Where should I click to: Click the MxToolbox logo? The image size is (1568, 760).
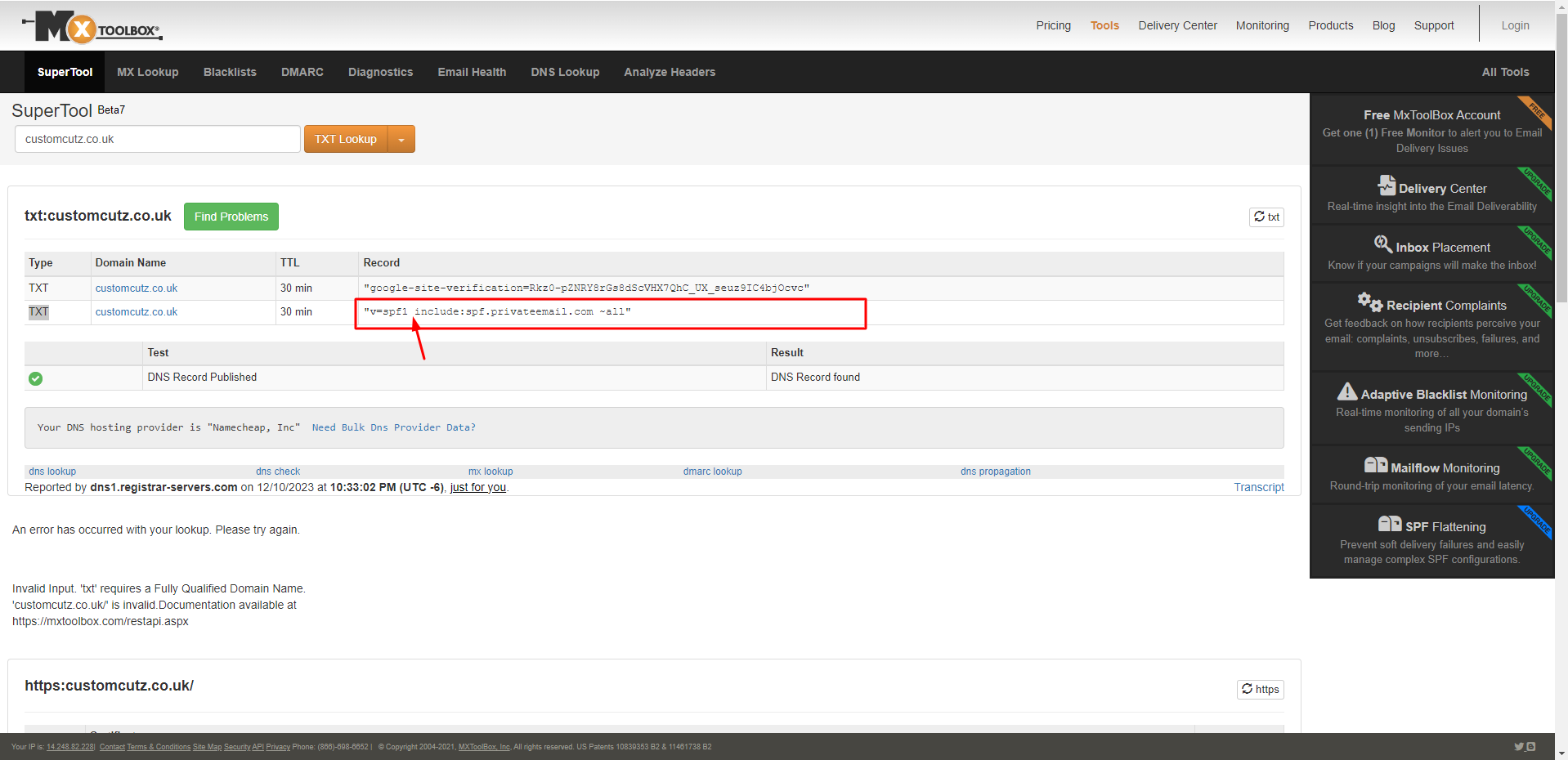click(x=92, y=27)
